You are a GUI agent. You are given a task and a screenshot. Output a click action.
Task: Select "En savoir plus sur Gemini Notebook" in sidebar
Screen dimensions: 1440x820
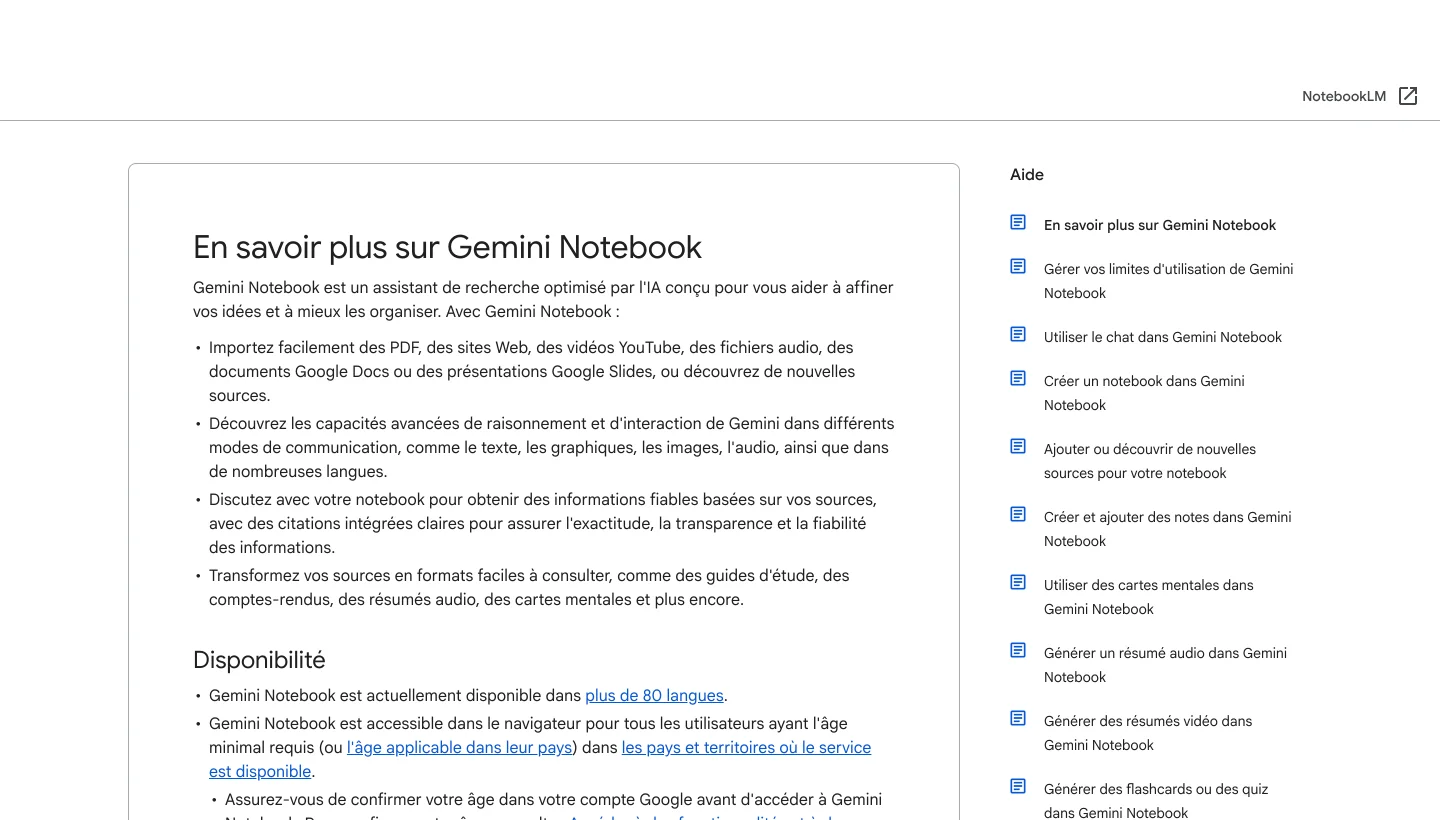pyautogui.click(x=1160, y=225)
